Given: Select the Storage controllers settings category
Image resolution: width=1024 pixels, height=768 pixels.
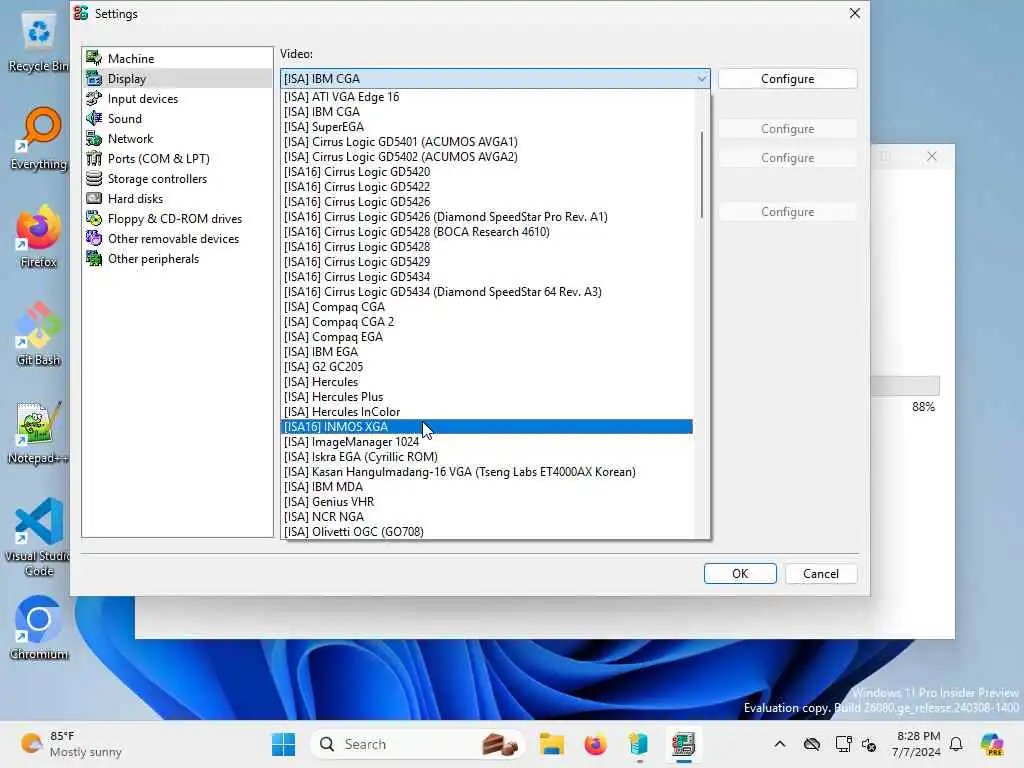Looking at the screenshot, I should coord(157,178).
